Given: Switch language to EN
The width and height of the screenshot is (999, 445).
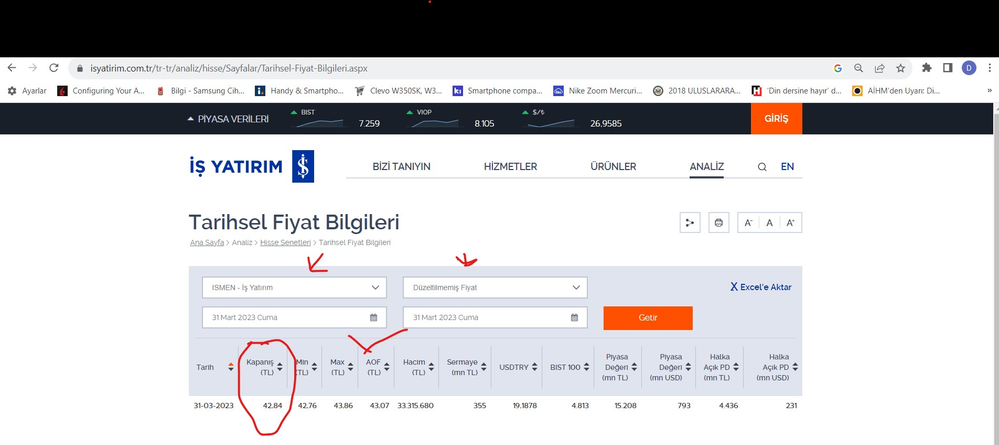Looking at the screenshot, I should (x=787, y=166).
